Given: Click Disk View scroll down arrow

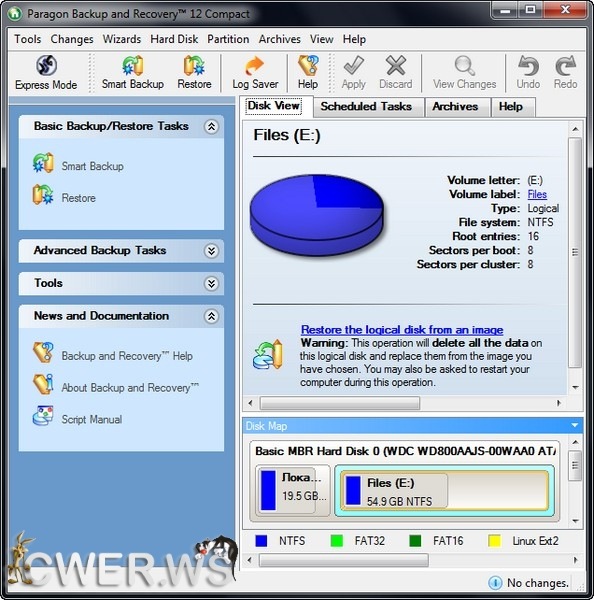Looking at the screenshot, I should pos(575,388).
